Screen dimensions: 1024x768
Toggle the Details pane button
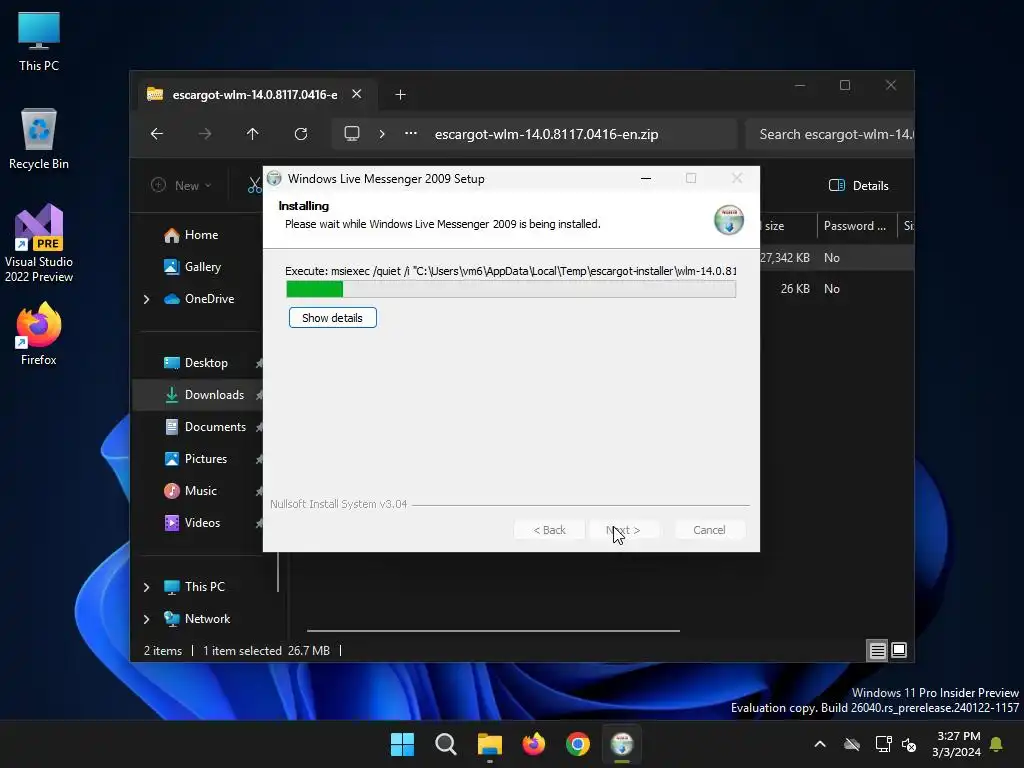tap(859, 185)
